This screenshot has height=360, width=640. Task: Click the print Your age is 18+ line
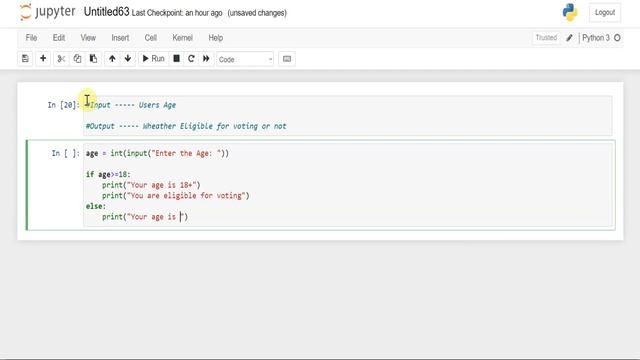tap(151, 185)
